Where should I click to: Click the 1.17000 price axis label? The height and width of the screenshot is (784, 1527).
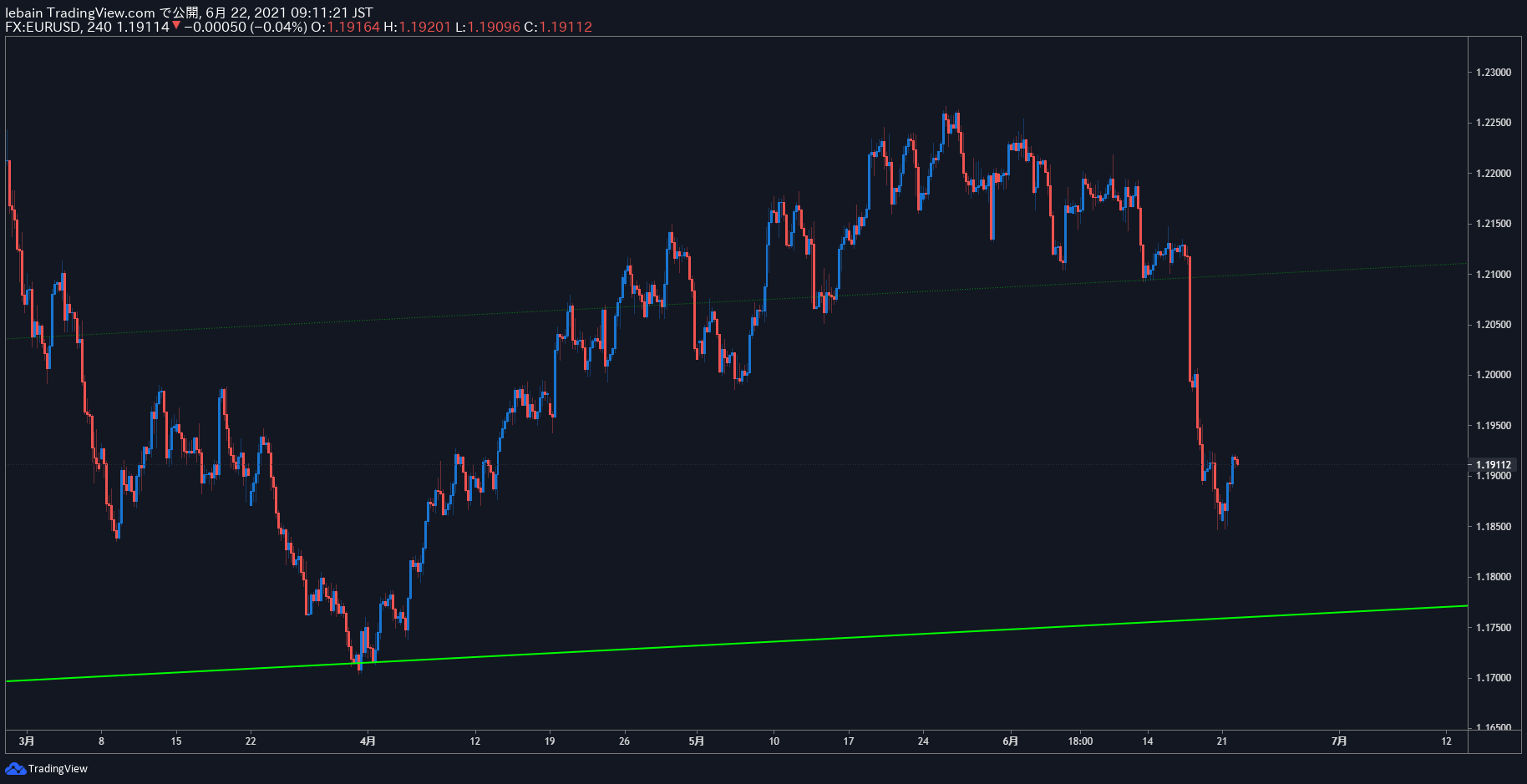(x=1494, y=678)
